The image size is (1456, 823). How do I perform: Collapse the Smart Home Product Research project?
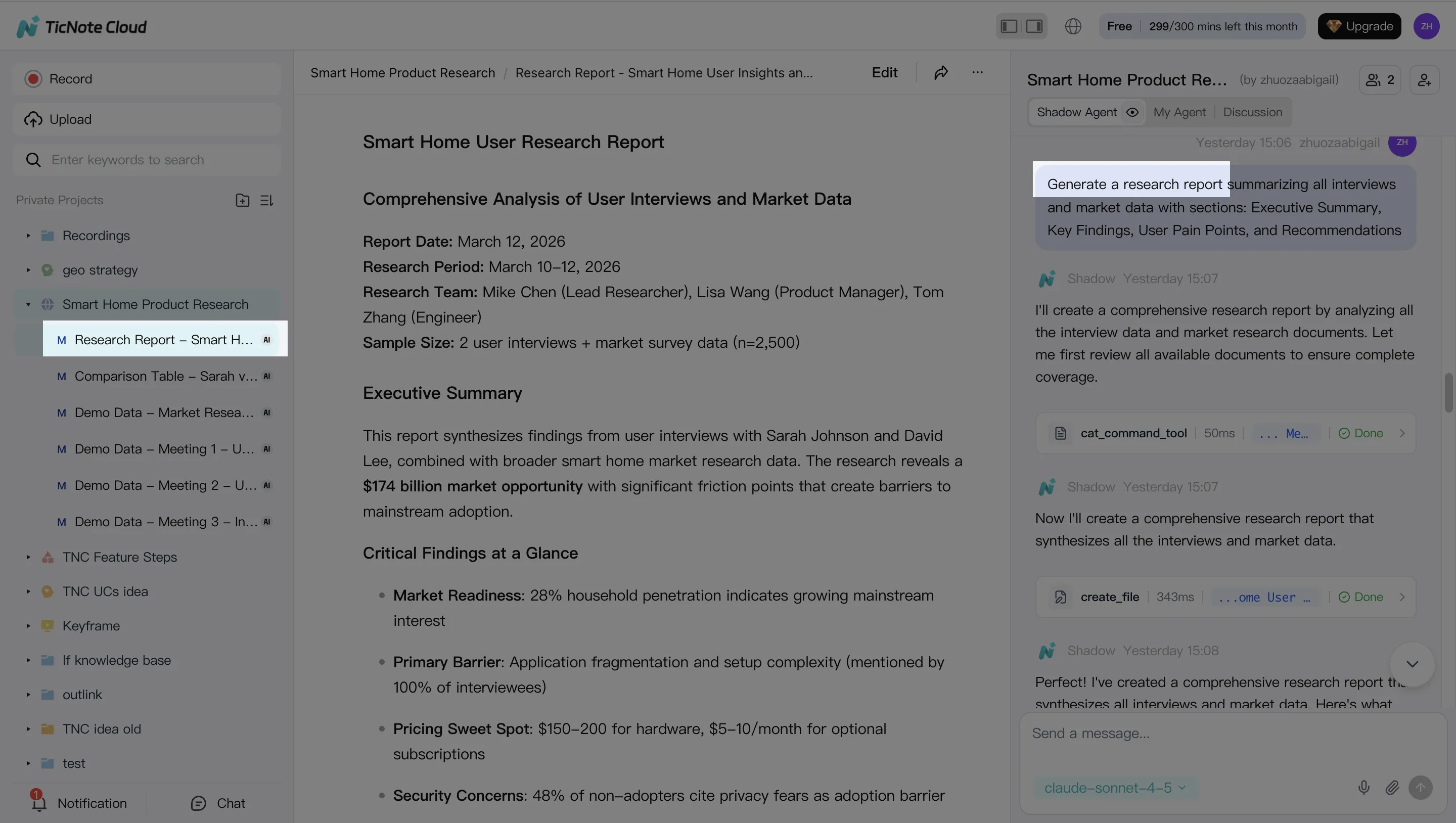click(x=28, y=304)
